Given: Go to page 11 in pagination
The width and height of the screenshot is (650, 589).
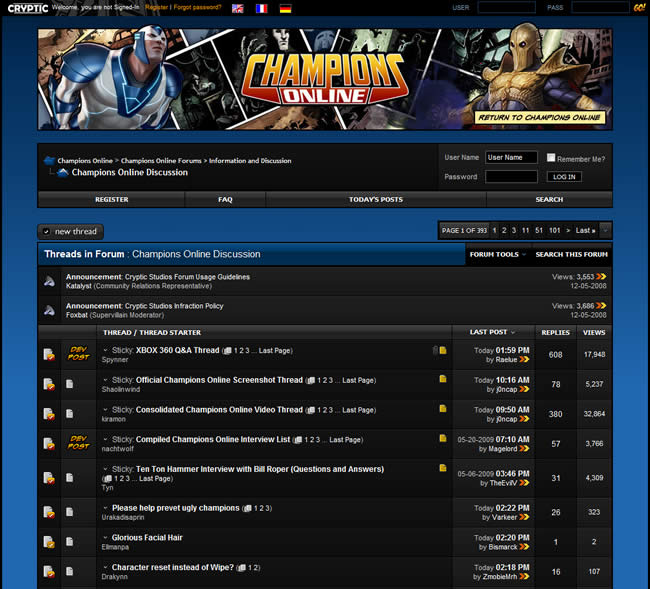Looking at the screenshot, I should [x=525, y=230].
